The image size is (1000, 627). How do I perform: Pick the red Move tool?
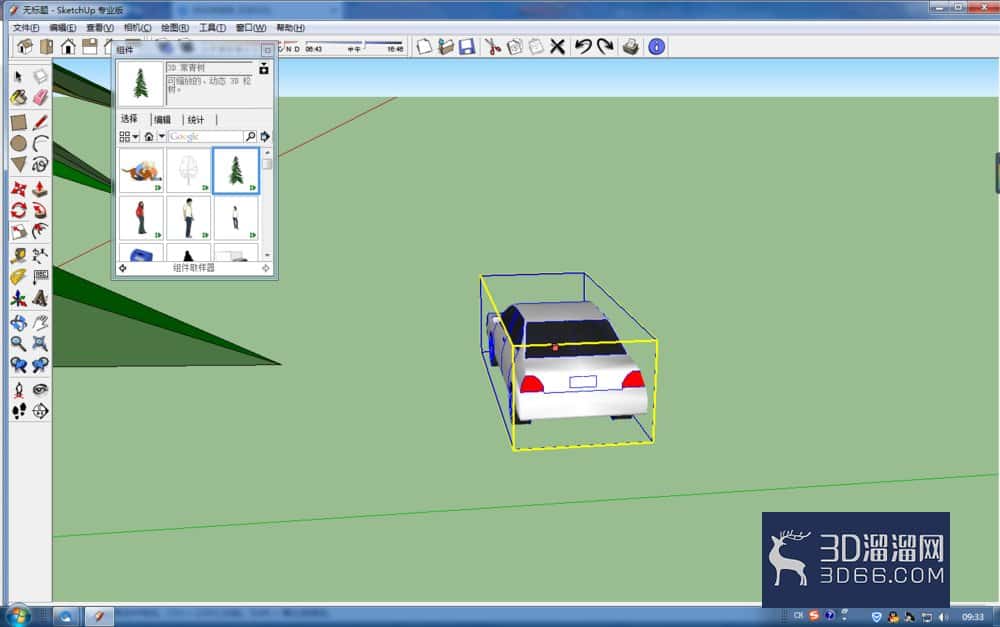click(18, 189)
